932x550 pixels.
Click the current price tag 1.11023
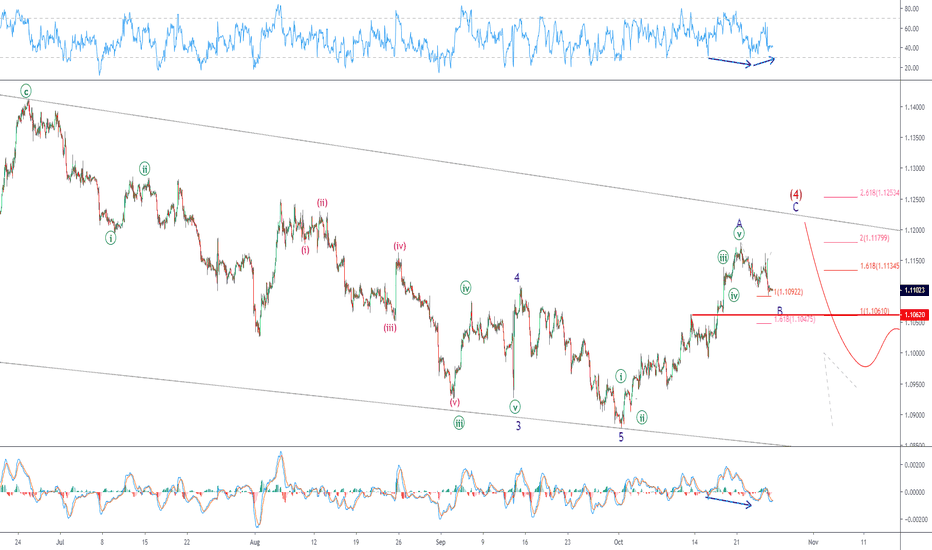[x=915, y=290]
